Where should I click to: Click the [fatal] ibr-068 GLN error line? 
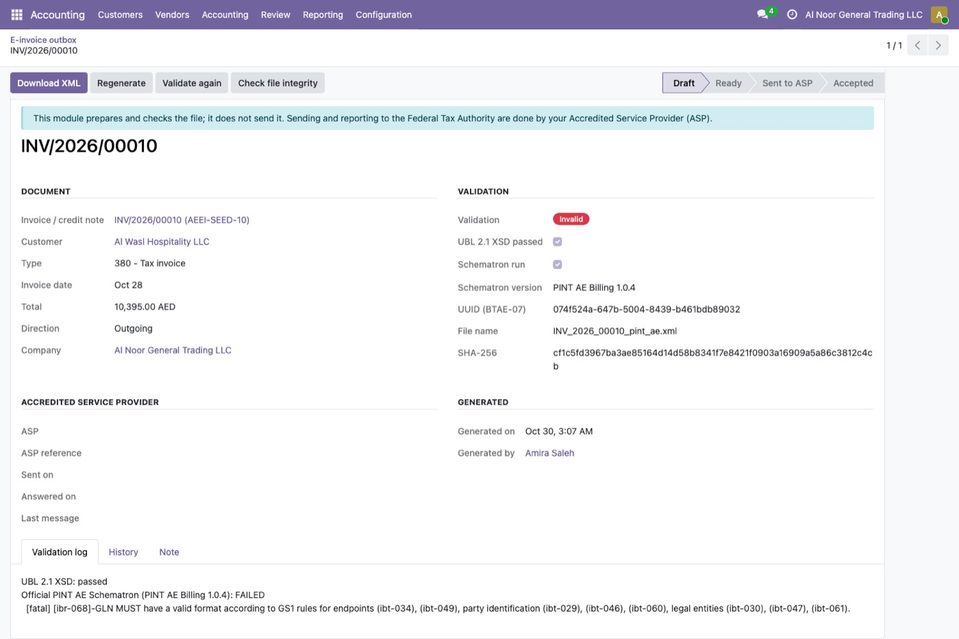[438, 608]
